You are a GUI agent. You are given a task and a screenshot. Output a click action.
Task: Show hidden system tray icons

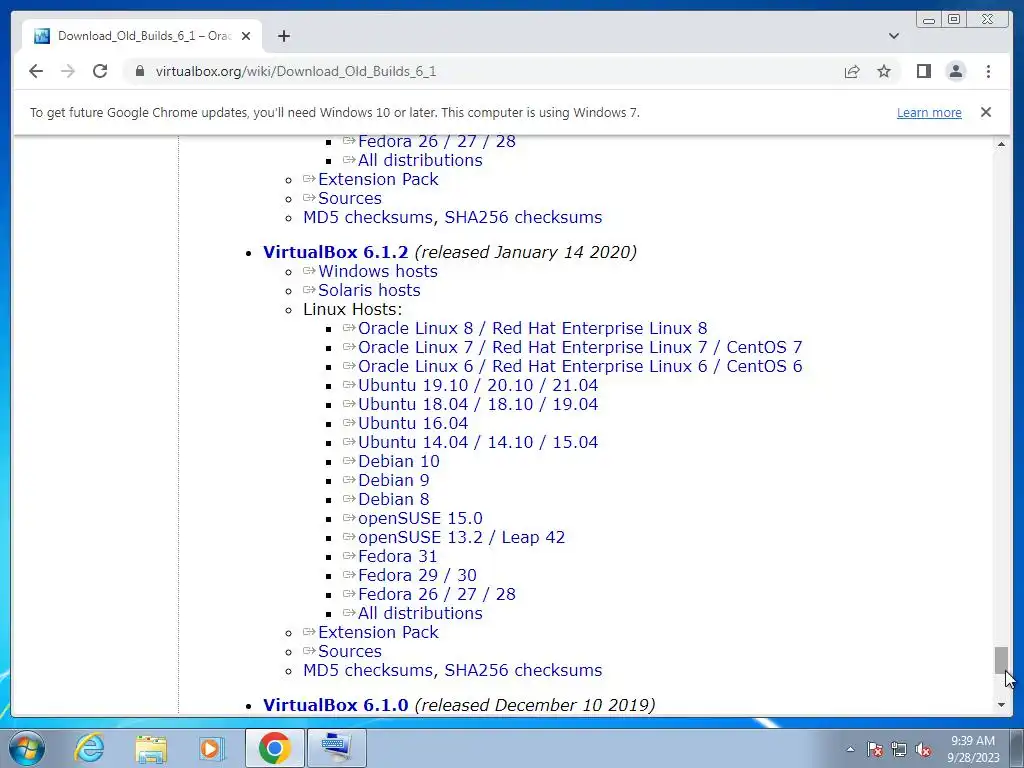(x=850, y=749)
